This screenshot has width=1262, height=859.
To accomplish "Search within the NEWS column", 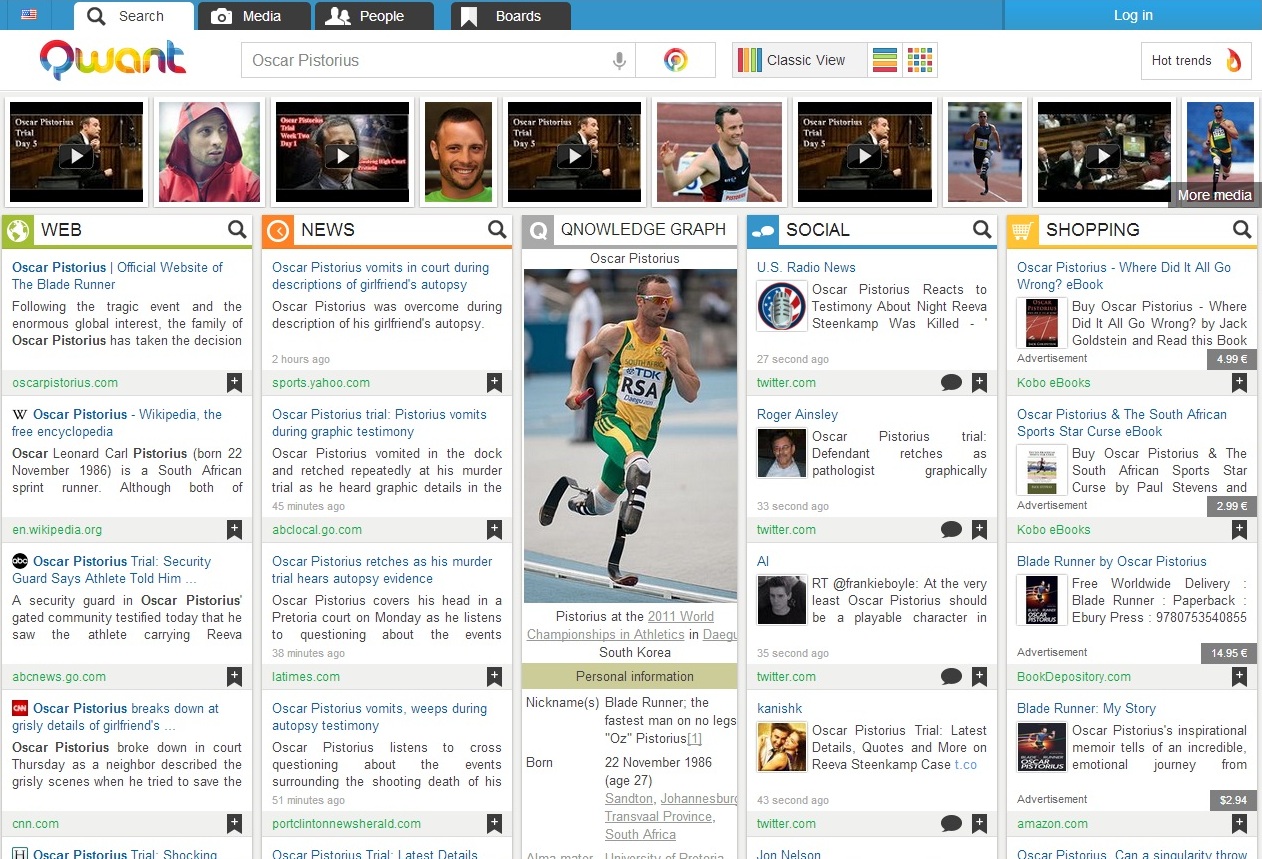I will tap(497, 230).
